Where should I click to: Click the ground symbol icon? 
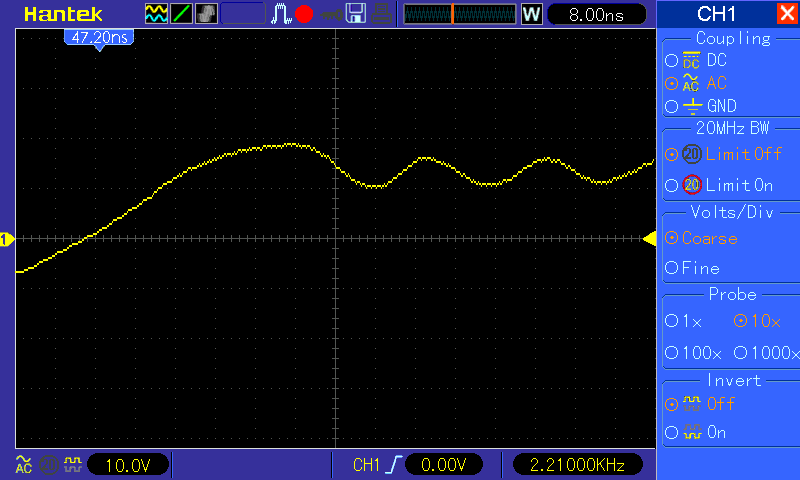[692, 106]
